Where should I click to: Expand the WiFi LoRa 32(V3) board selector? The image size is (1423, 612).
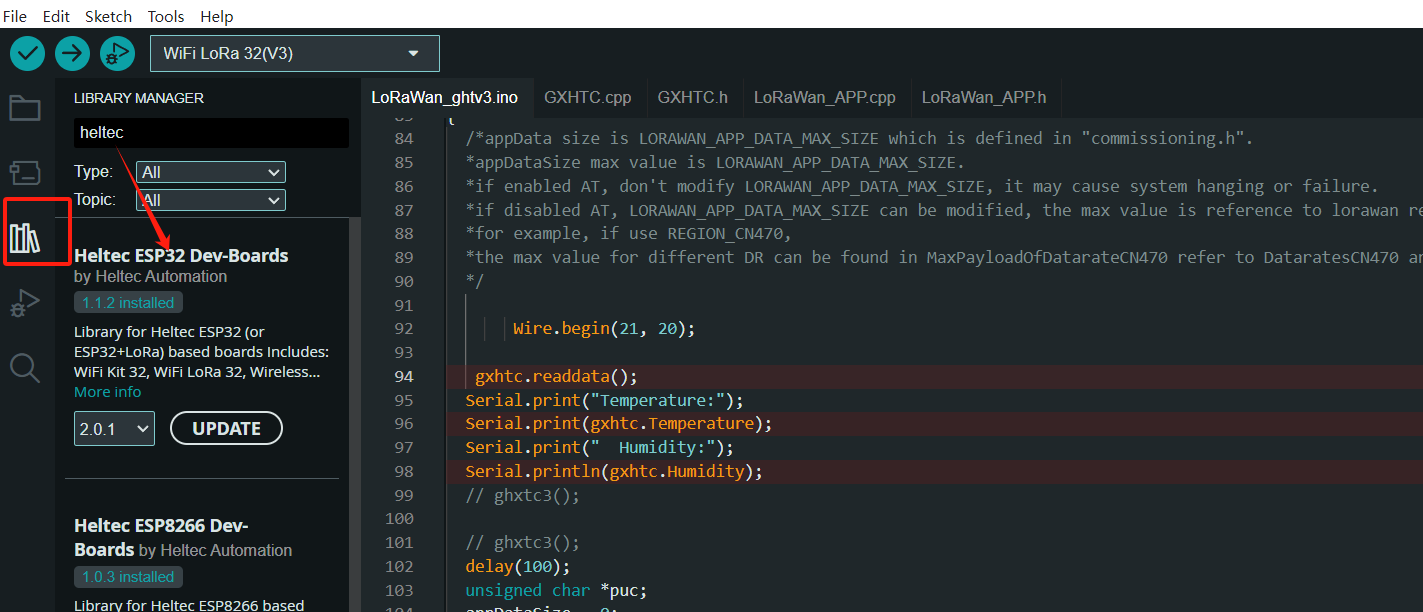[x=294, y=54]
